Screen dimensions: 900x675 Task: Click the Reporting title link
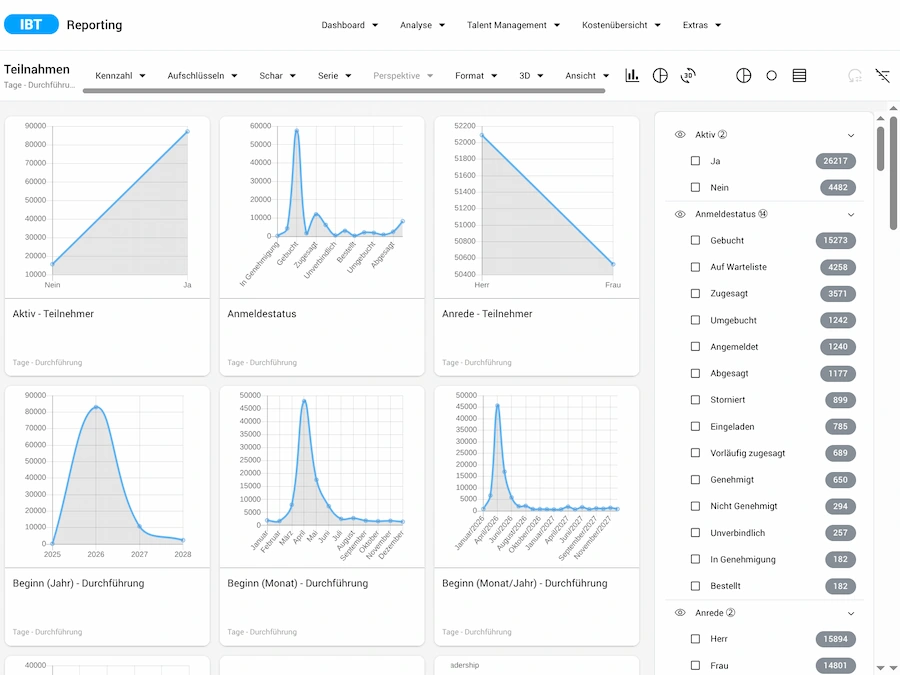click(94, 25)
